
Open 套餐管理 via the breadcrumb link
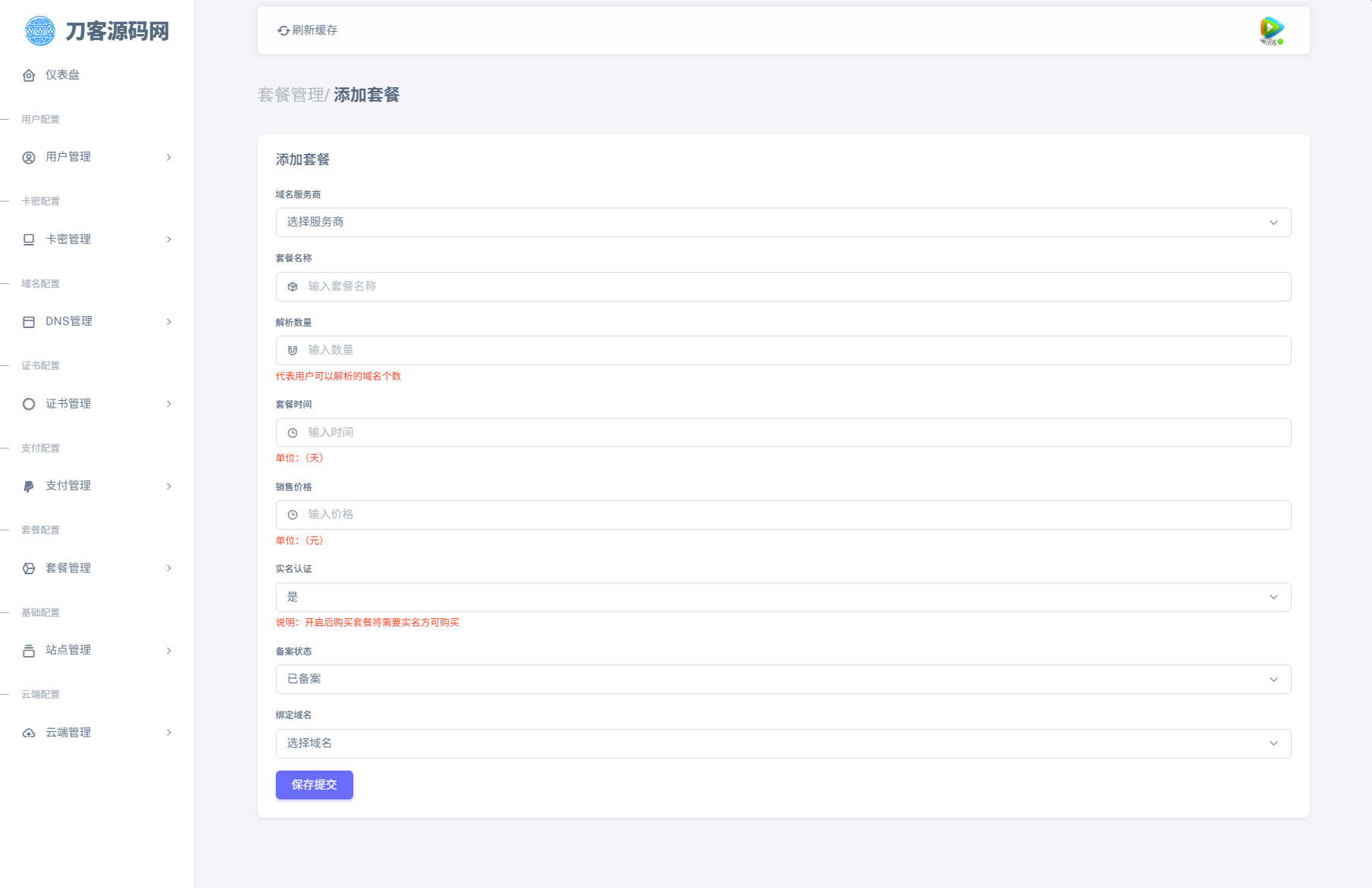click(290, 95)
